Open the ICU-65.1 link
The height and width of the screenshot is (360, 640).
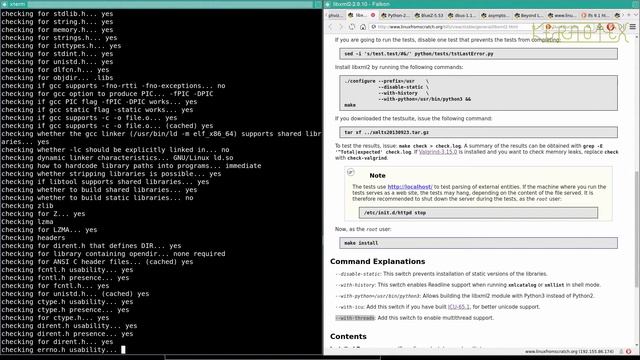pos(459,307)
